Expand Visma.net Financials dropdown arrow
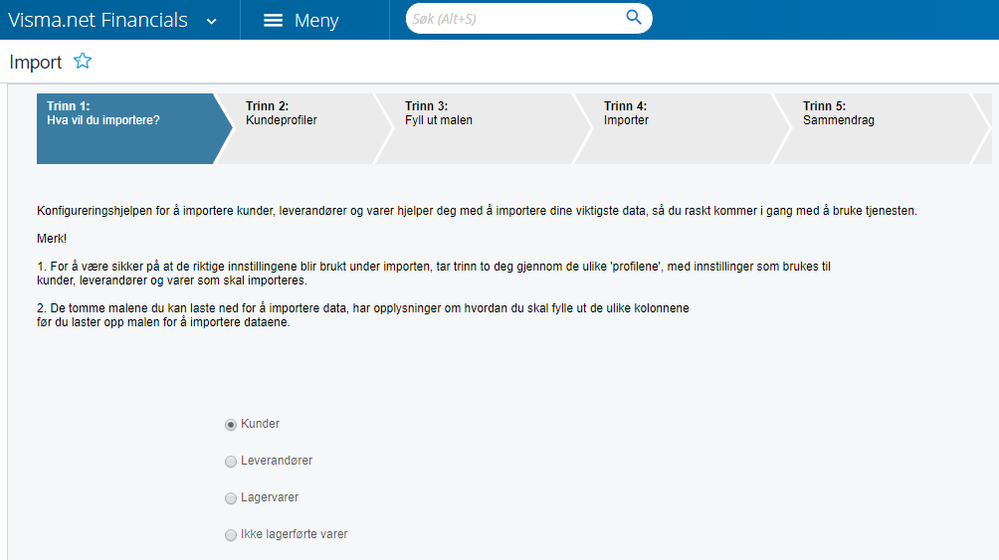Image resolution: width=999 pixels, height=560 pixels. [212, 21]
